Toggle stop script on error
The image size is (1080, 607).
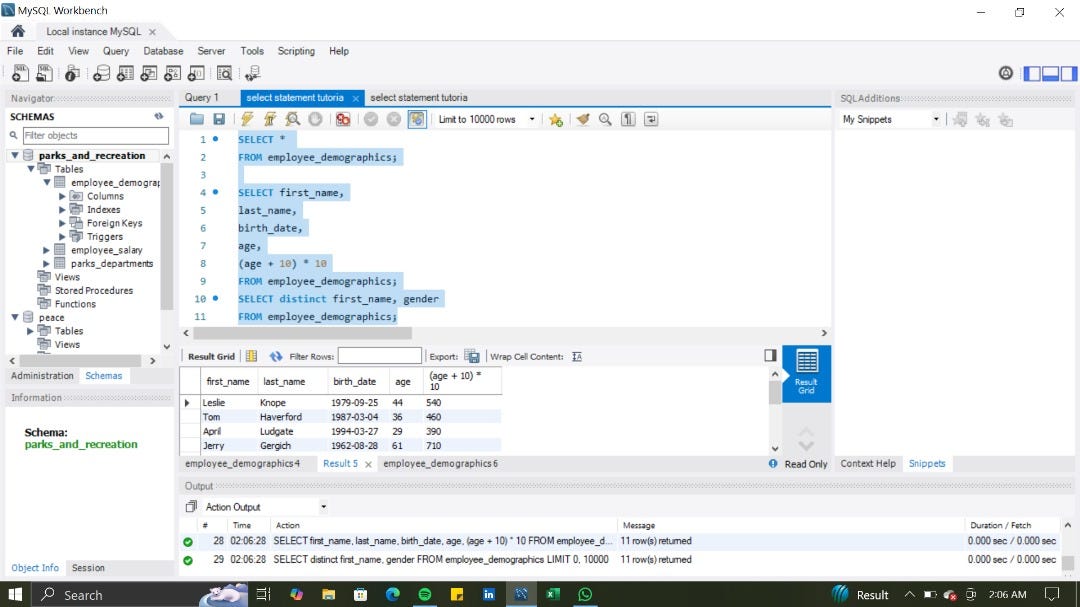(x=345, y=119)
